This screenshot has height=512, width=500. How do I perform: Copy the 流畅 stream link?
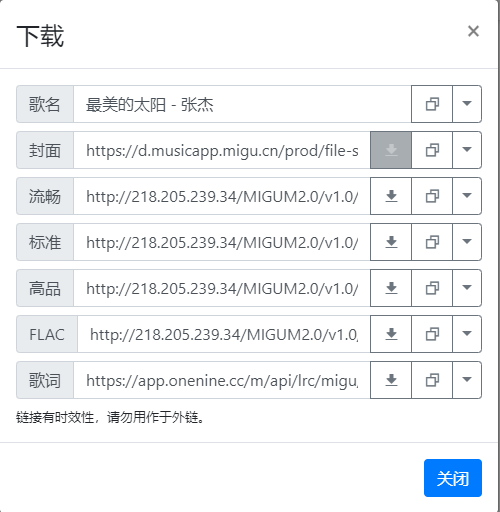click(432, 196)
